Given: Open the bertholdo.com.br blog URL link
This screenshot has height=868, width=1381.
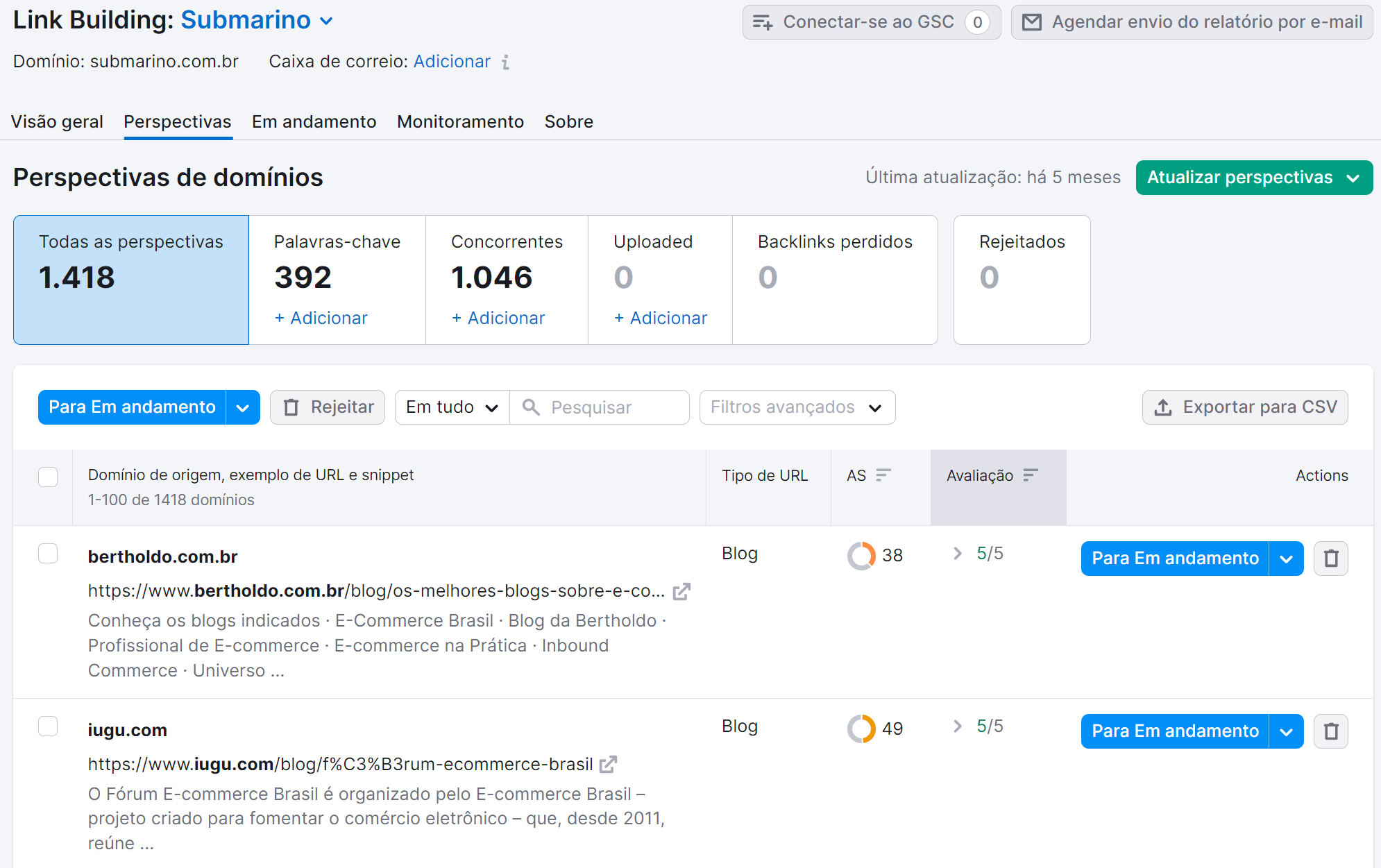Looking at the screenshot, I should click(x=376, y=591).
